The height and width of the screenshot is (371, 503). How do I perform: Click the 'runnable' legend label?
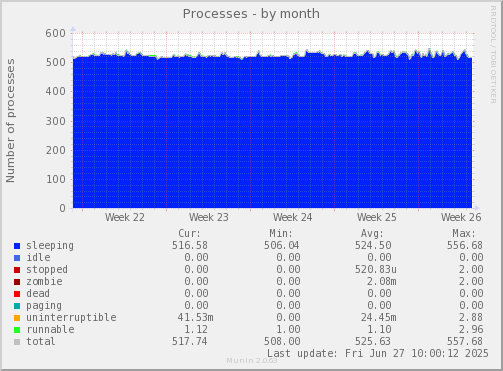coord(50,329)
